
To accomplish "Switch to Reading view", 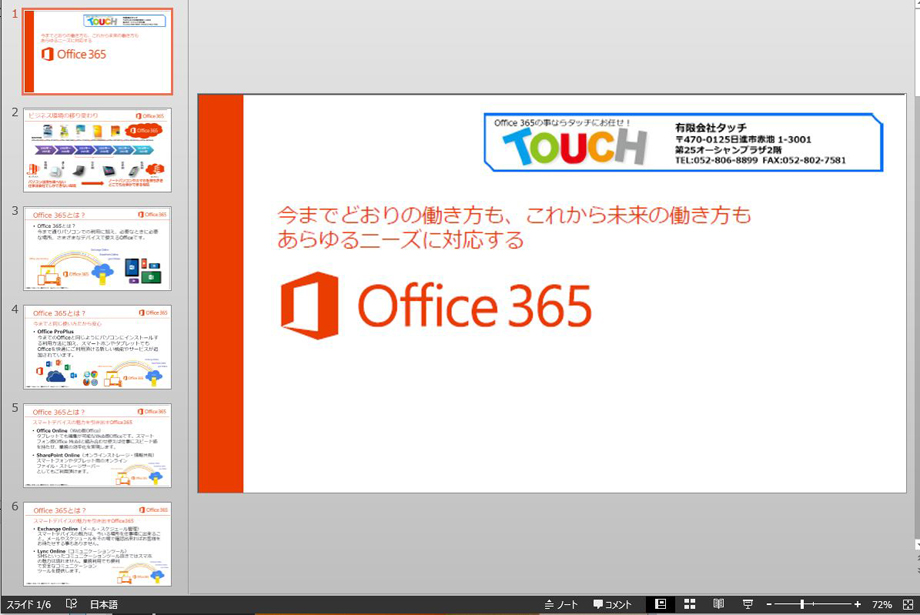I will tap(718, 605).
